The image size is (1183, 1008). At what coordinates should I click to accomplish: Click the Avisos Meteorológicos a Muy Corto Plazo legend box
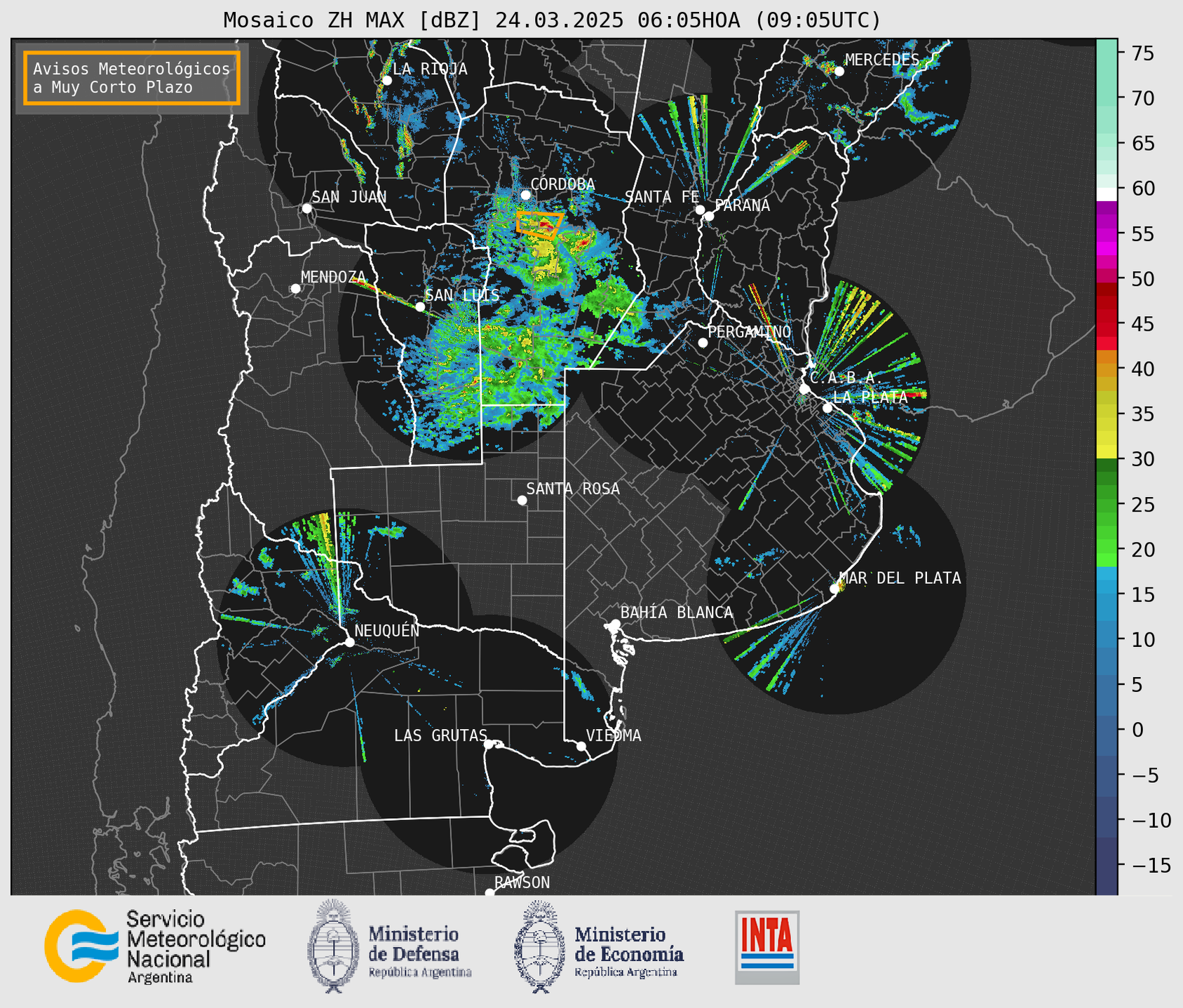(x=132, y=78)
